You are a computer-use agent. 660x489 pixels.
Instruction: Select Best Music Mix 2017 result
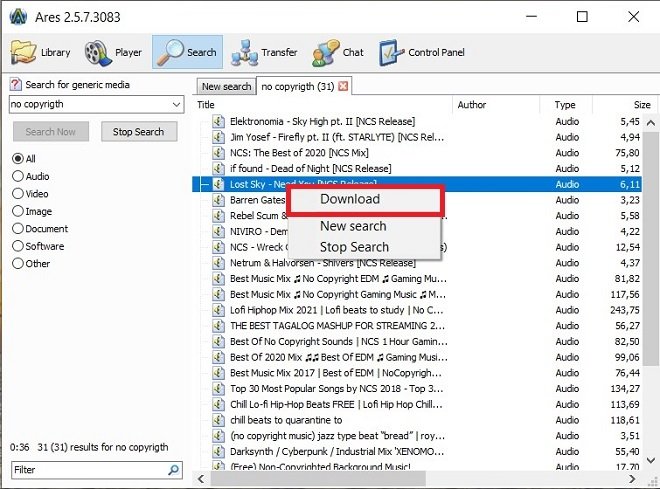[x=335, y=373]
